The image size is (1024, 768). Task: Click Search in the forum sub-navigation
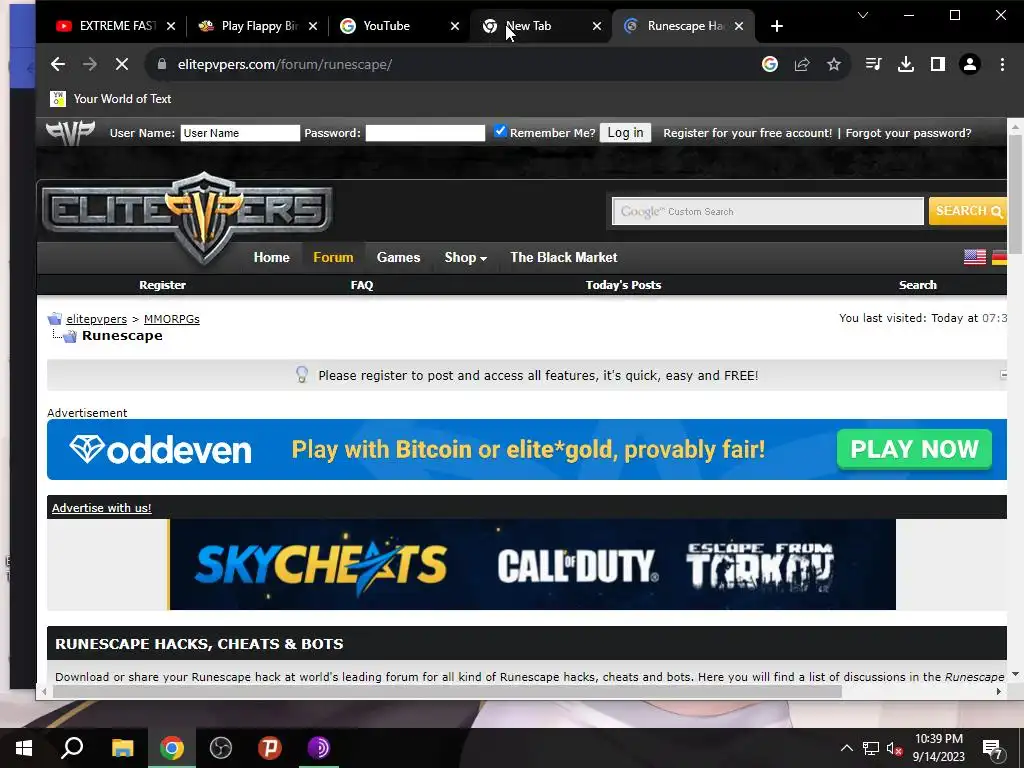(x=918, y=285)
